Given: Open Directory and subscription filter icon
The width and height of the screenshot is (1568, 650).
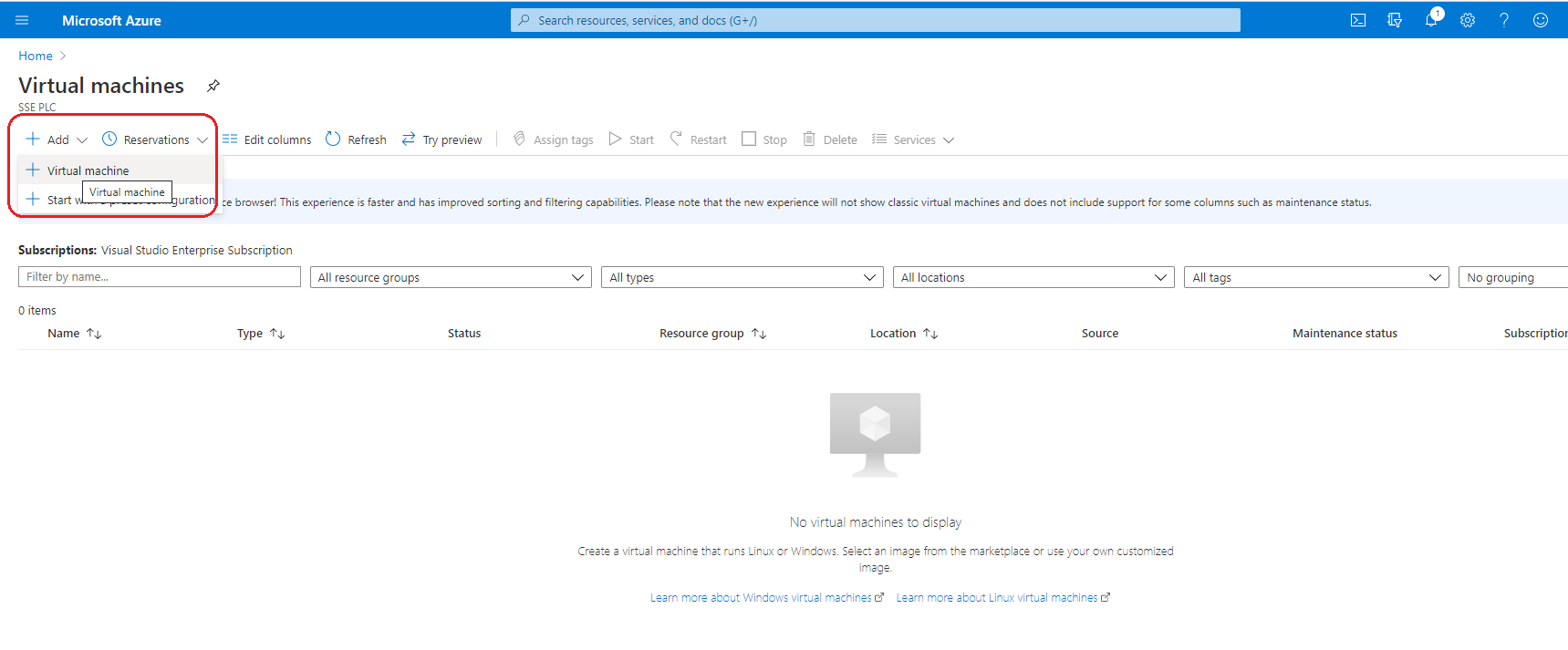Looking at the screenshot, I should [1395, 20].
